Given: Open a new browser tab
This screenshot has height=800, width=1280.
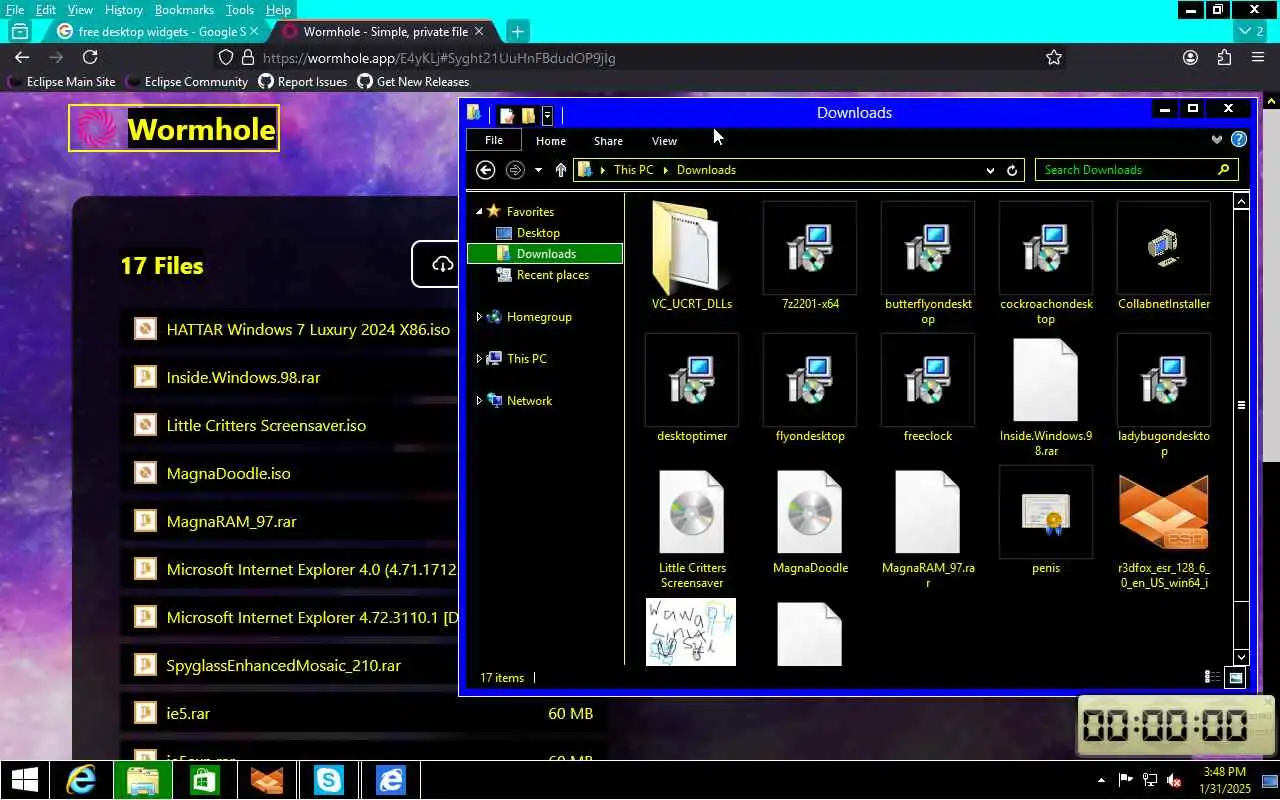Looking at the screenshot, I should click(517, 31).
